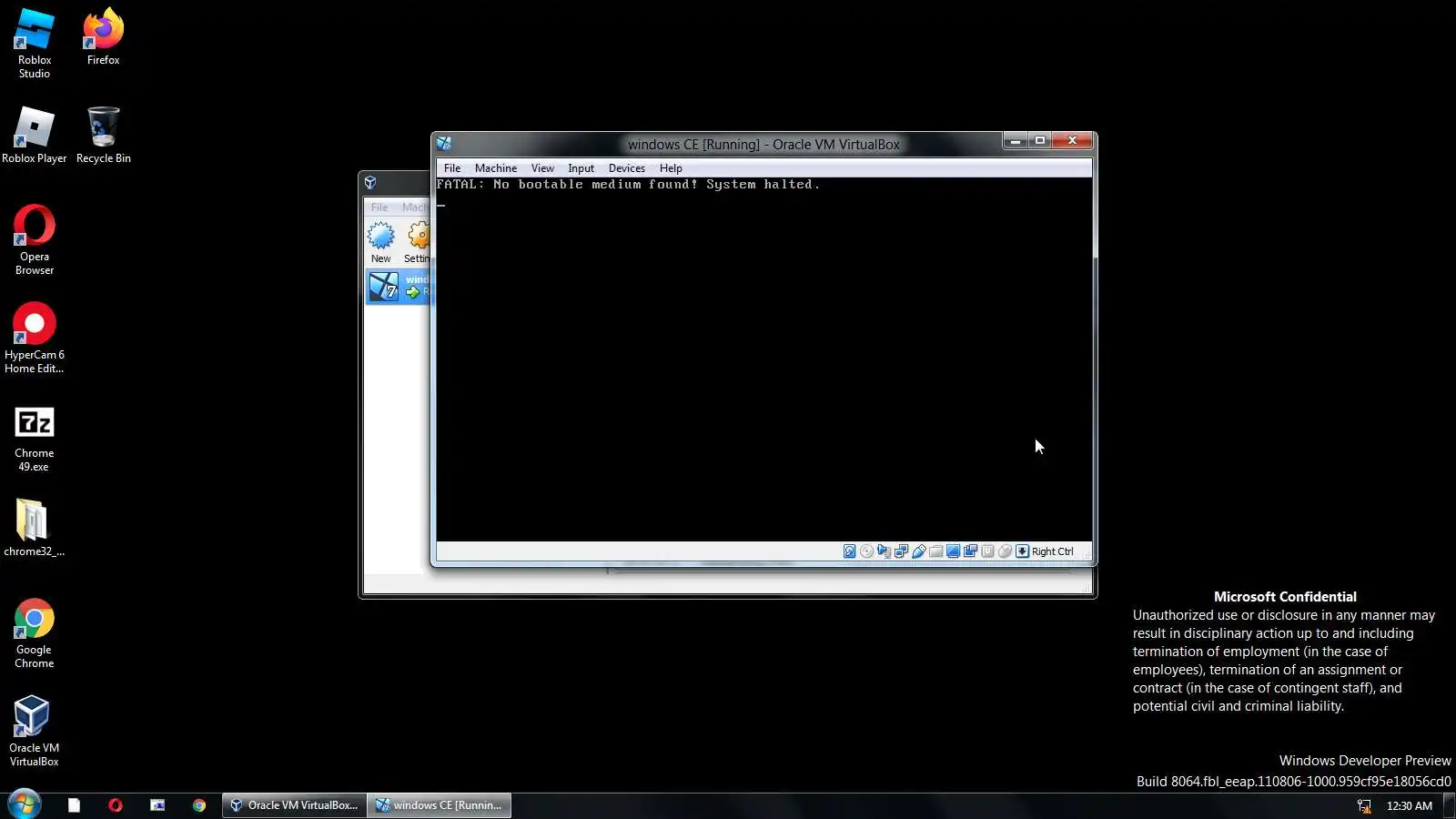Select the Firefox desktop icon
The image size is (1456, 819).
pos(103,36)
